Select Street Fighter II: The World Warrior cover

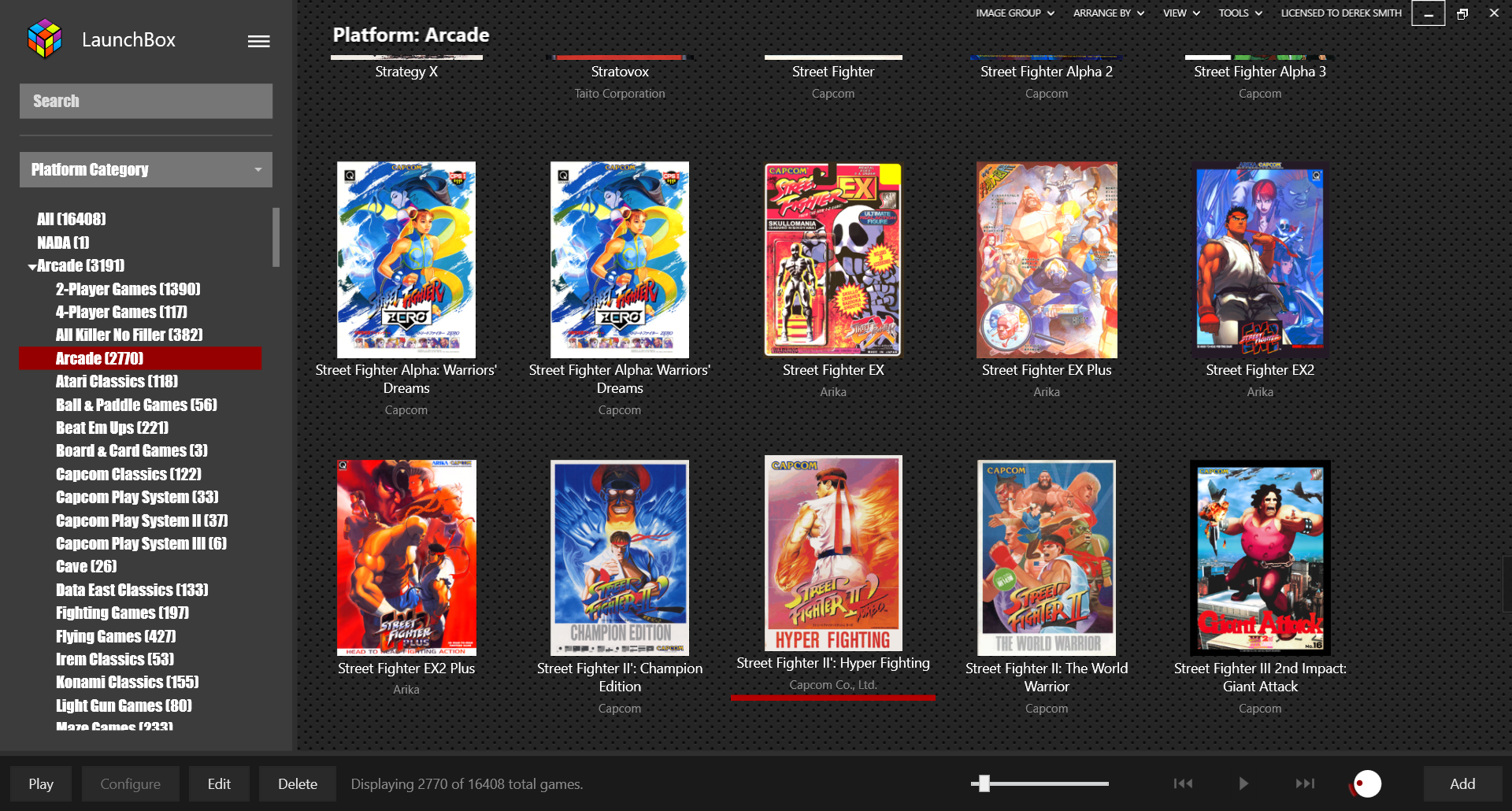[x=1047, y=557]
